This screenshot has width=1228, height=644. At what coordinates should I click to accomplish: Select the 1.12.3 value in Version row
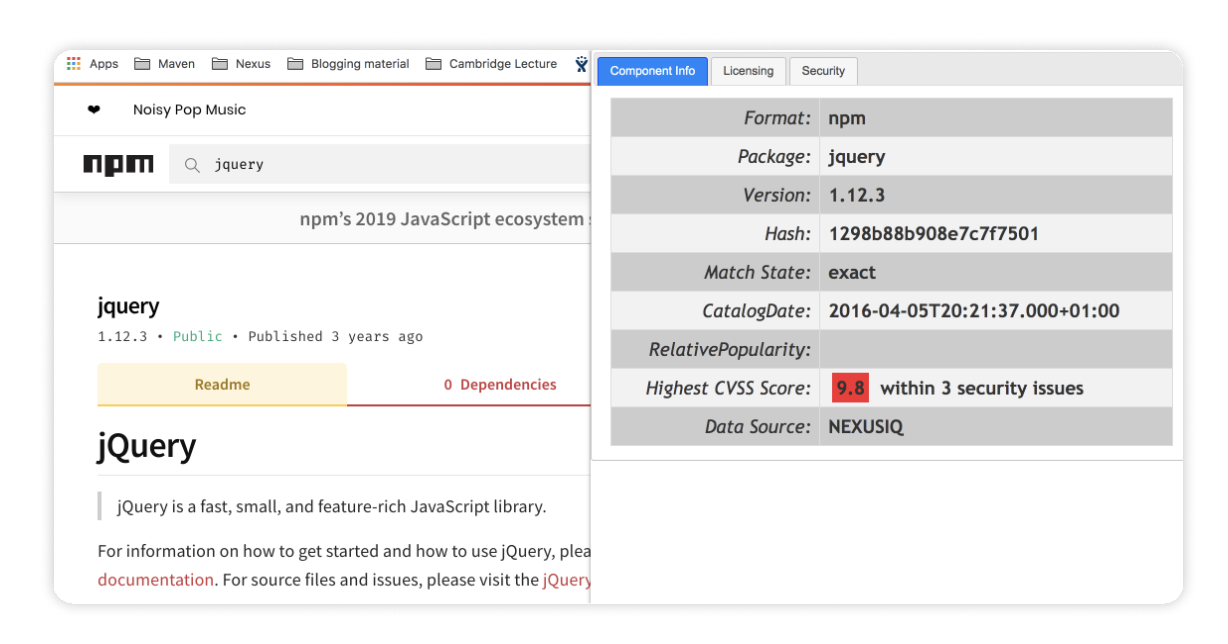(x=857, y=195)
